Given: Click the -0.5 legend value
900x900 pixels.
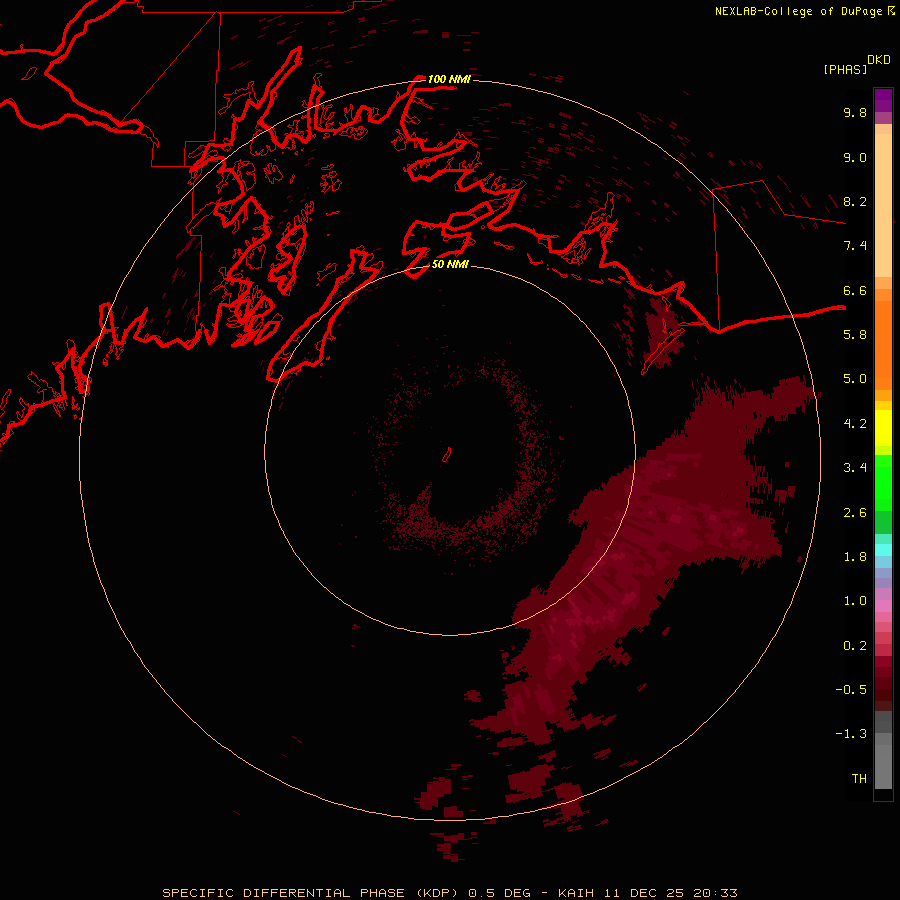Looking at the screenshot, I should coord(851,690).
